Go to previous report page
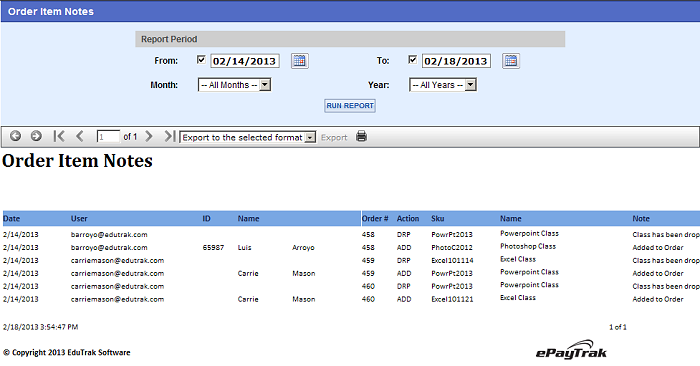This screenshot has width=700, height=366. (x=80, y=136)
